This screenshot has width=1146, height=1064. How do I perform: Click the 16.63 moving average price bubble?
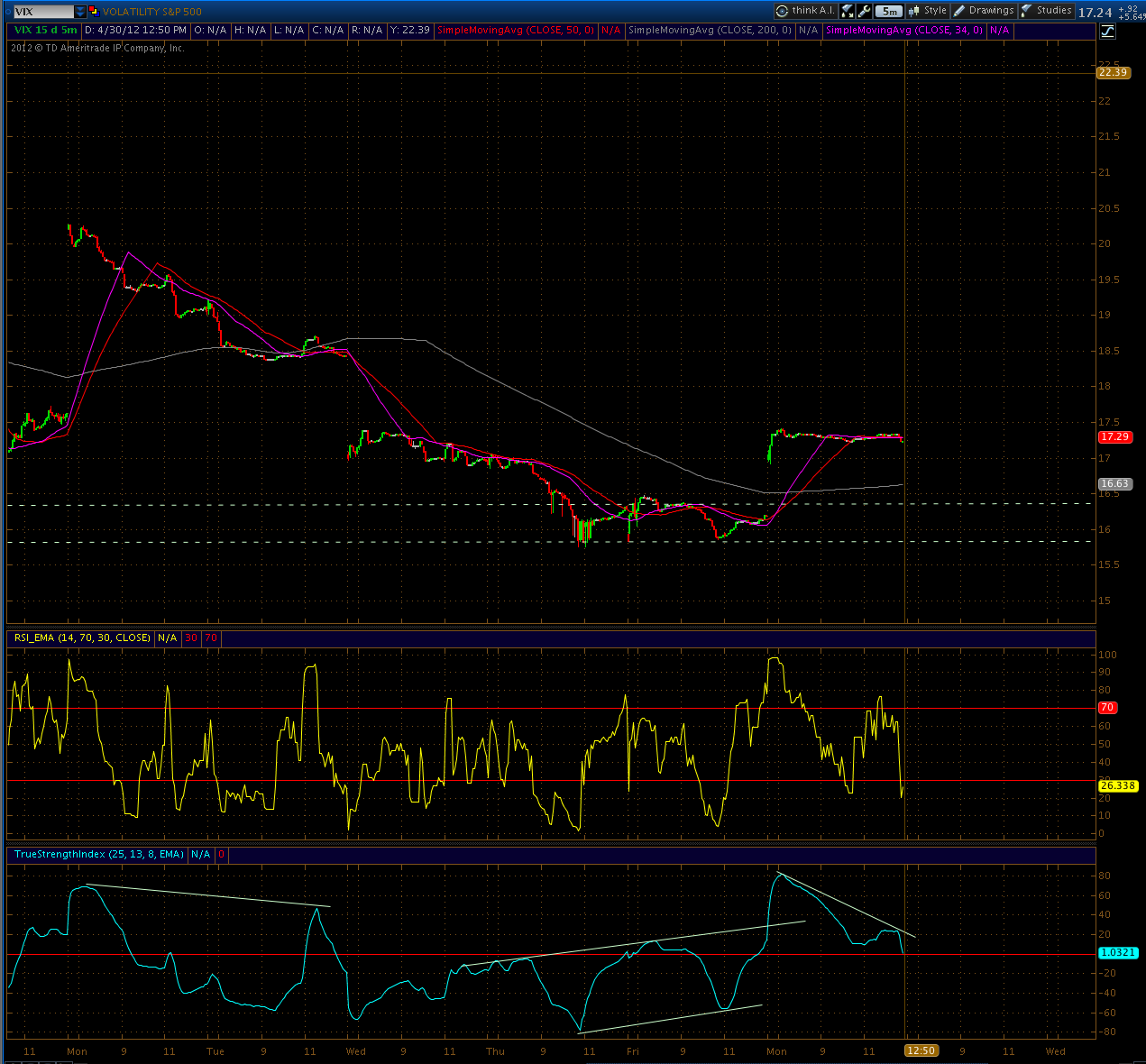point(1114,484)
